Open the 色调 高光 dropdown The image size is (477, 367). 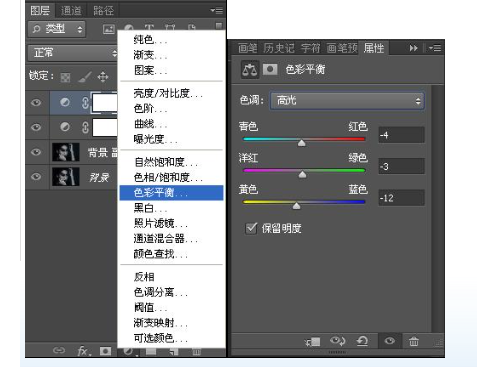click(x=347, y=101)
